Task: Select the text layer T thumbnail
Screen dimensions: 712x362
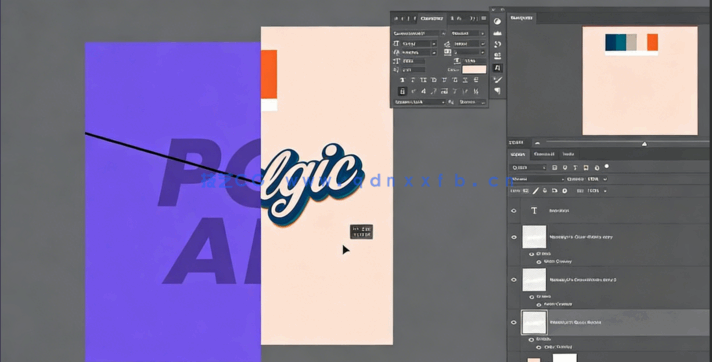Action: pos(534,211)
